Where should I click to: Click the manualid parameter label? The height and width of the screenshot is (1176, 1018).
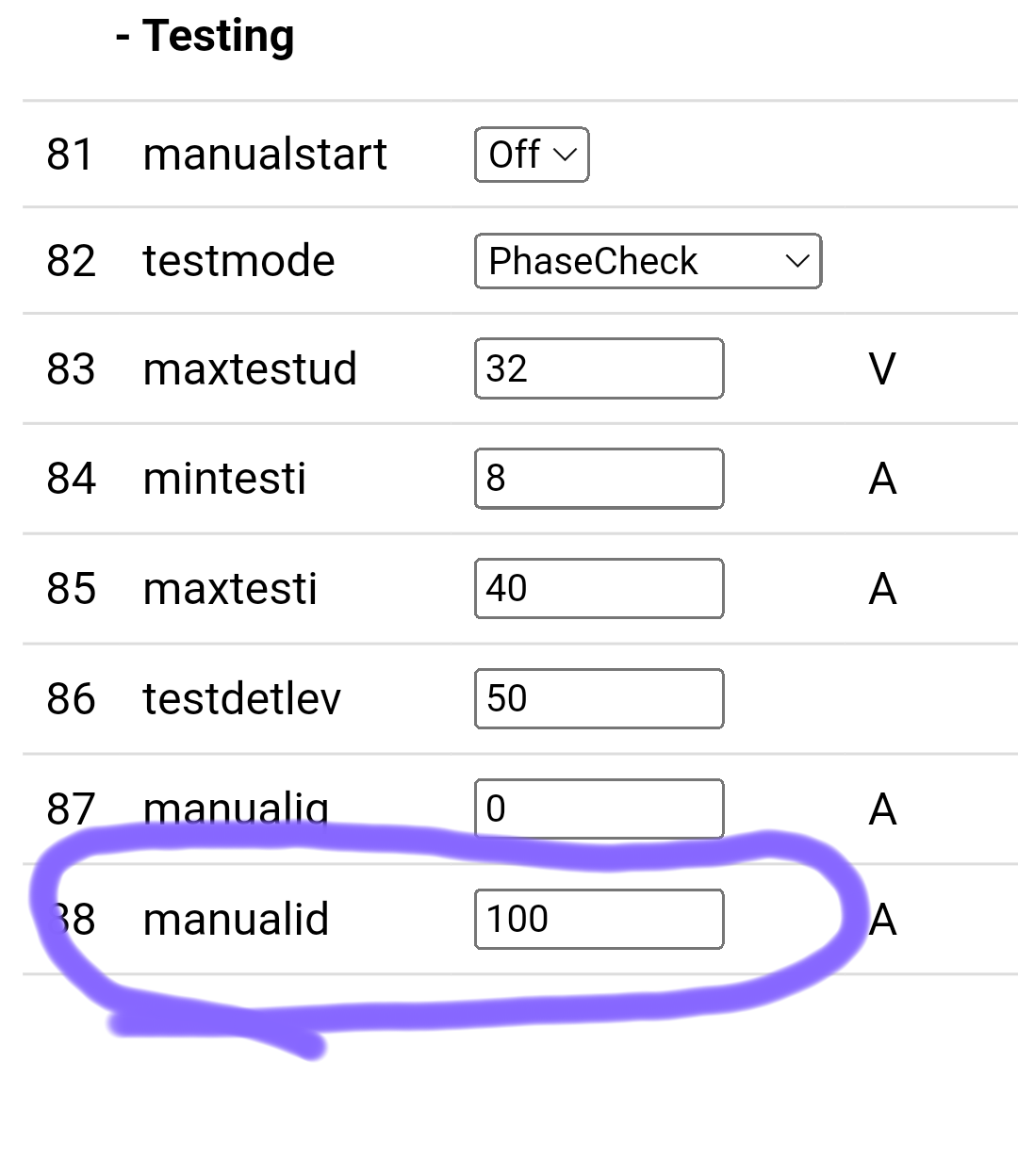point(236,919)
